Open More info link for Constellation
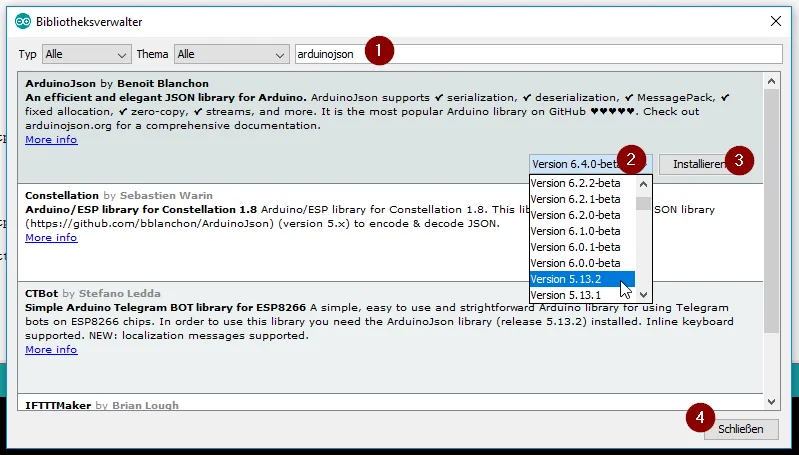799x455 pixels. [x=51, y=238]
